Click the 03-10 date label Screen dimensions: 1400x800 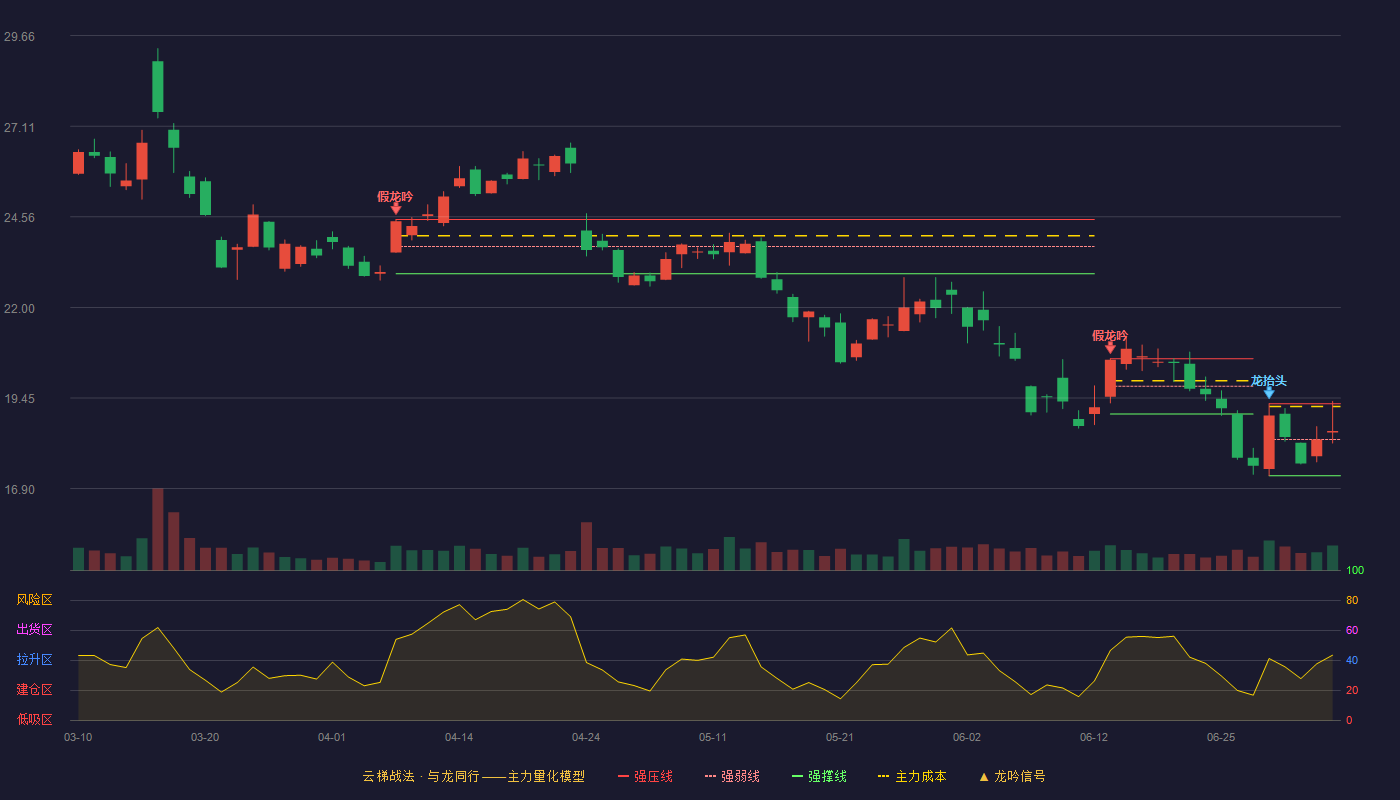[x=78, y=737]
